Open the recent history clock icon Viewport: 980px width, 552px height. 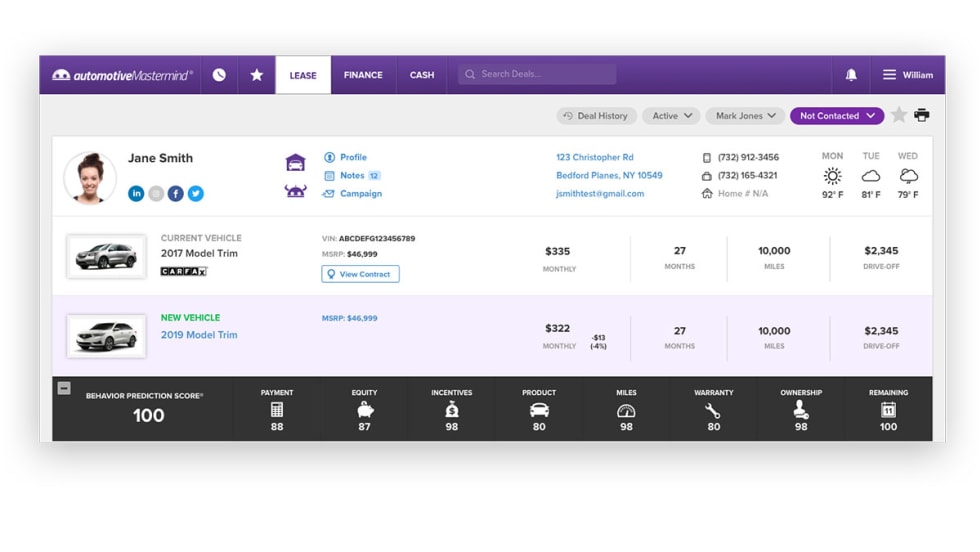[219, 75]
